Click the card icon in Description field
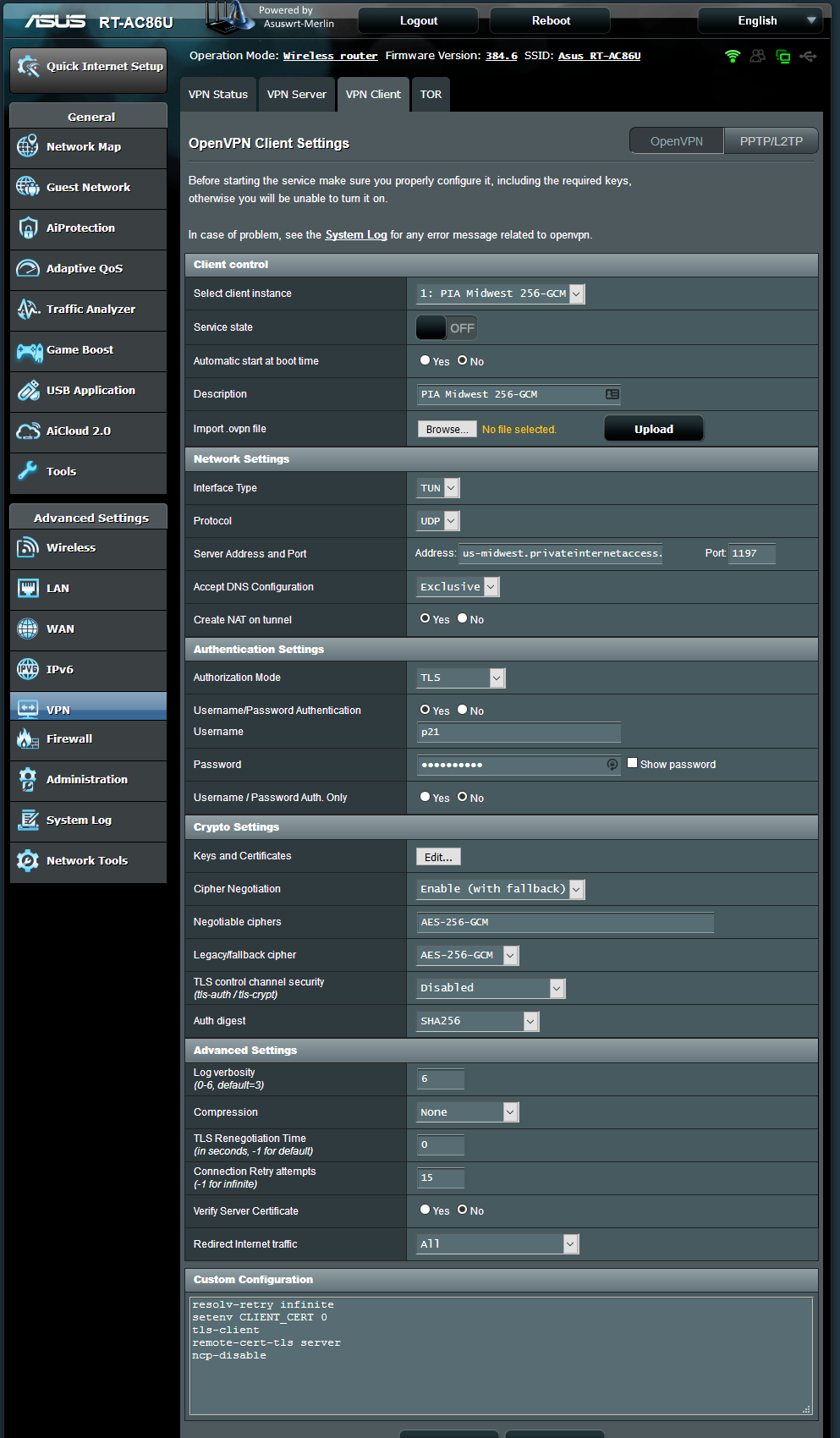Viewport: 840px width, 1438px height. (x=612, y=394)
